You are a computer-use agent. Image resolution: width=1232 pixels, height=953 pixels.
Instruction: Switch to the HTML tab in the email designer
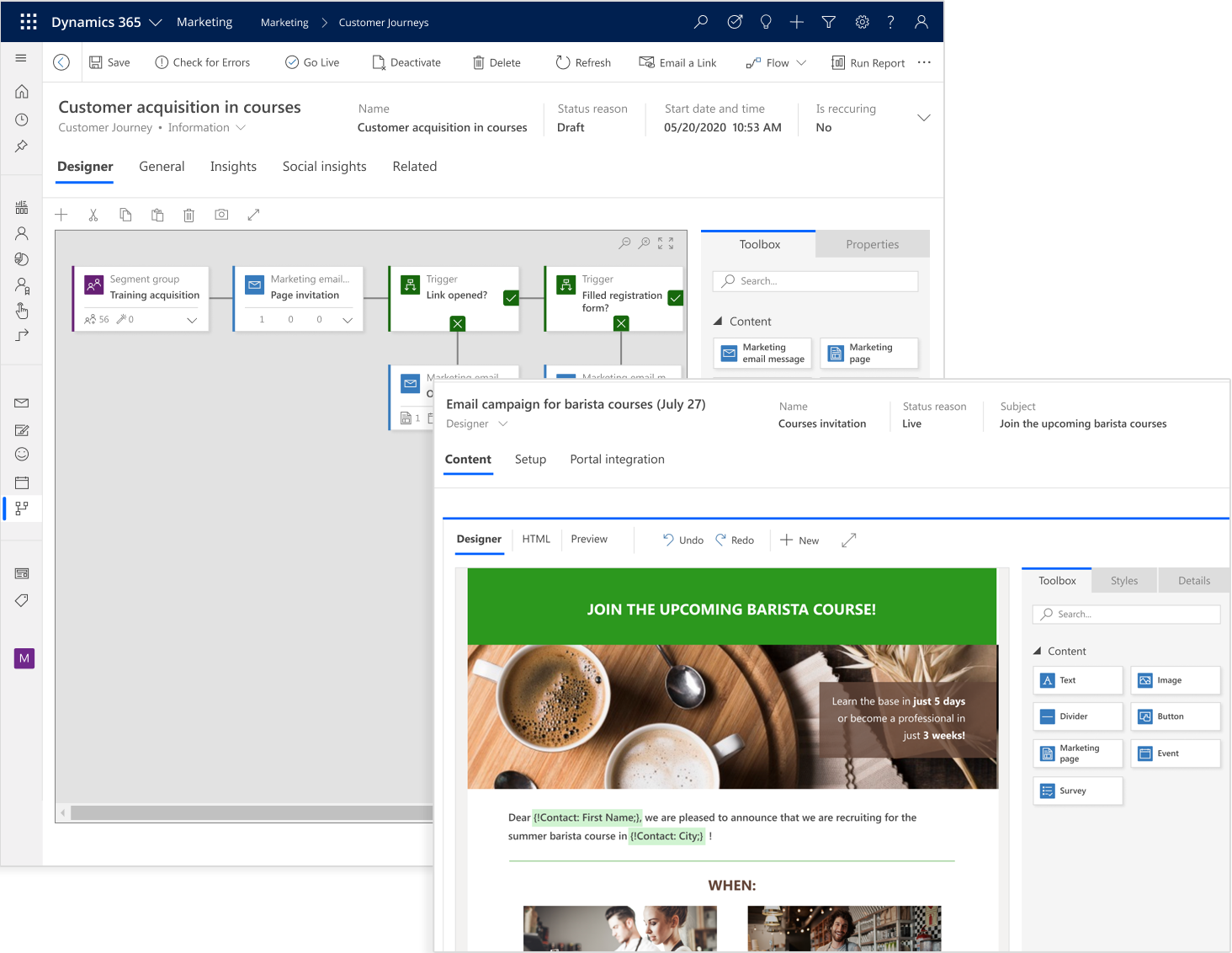(x=536, y=539)
